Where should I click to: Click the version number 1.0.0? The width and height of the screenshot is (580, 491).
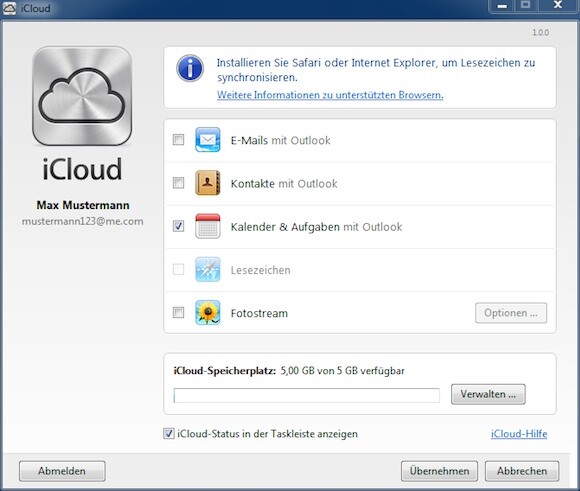(540, 33)
